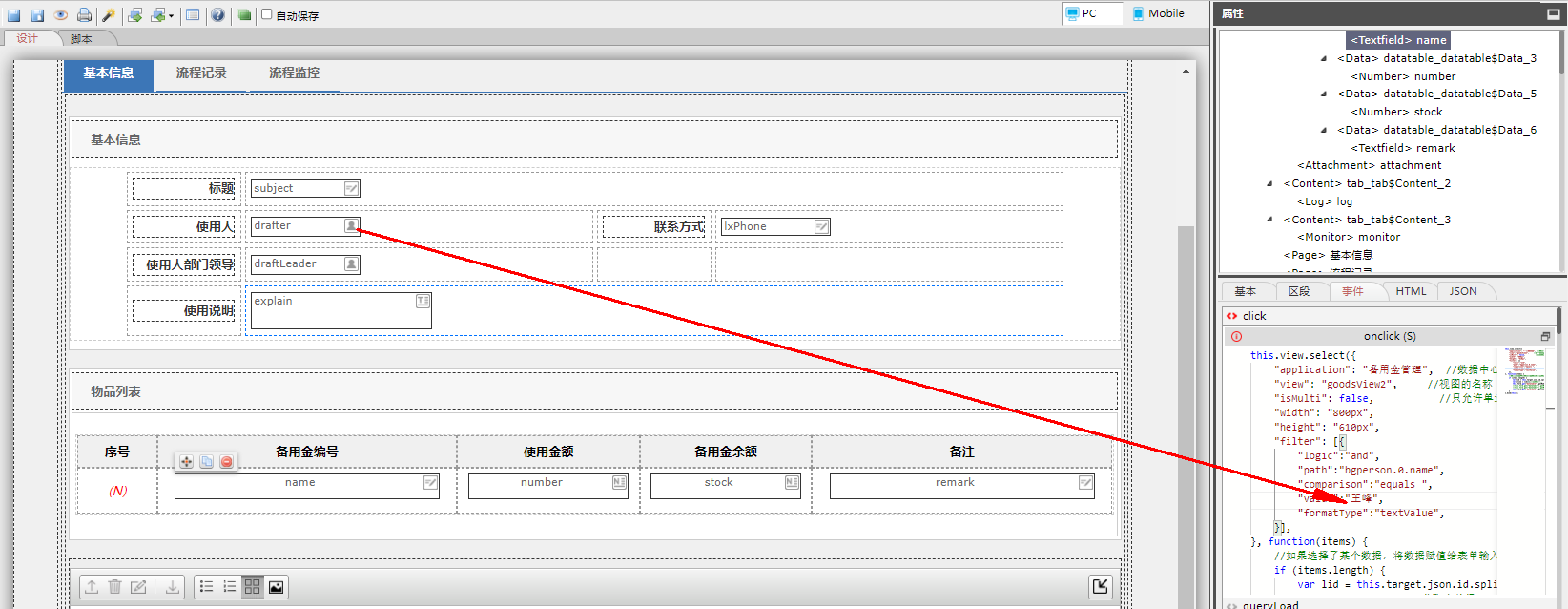Click the attachment upload icon
The image size is (1568, 609).
point(92,587)
